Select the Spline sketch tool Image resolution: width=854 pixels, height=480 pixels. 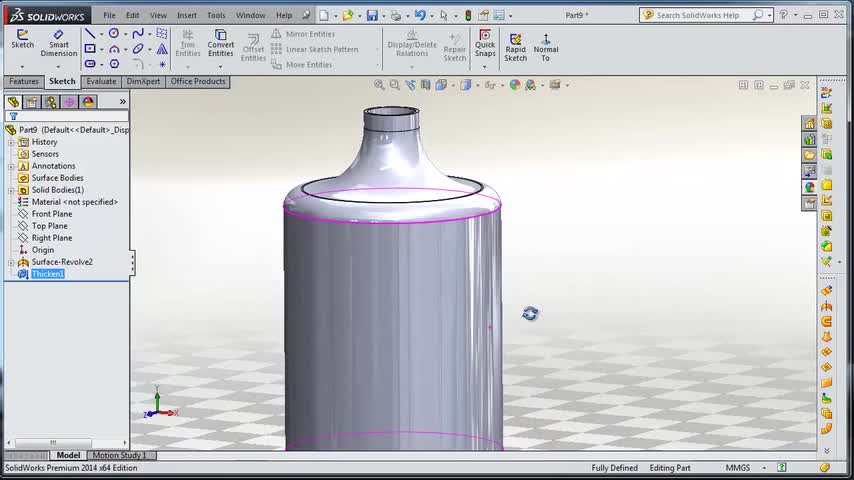(x=138, y=34)
